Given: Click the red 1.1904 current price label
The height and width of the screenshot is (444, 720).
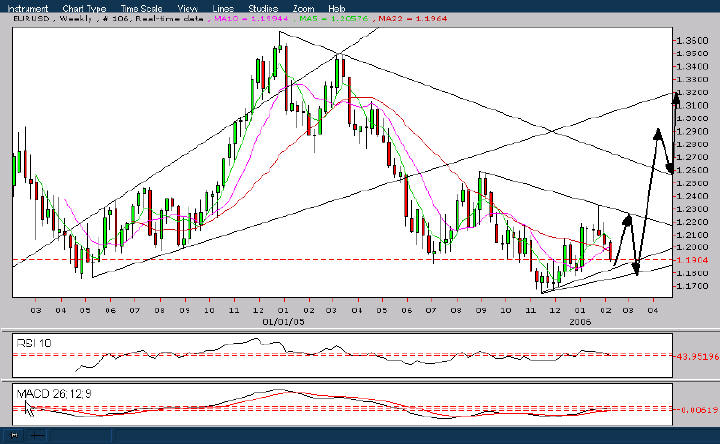Looking at the screenshot, I should [x=692, y=260].
